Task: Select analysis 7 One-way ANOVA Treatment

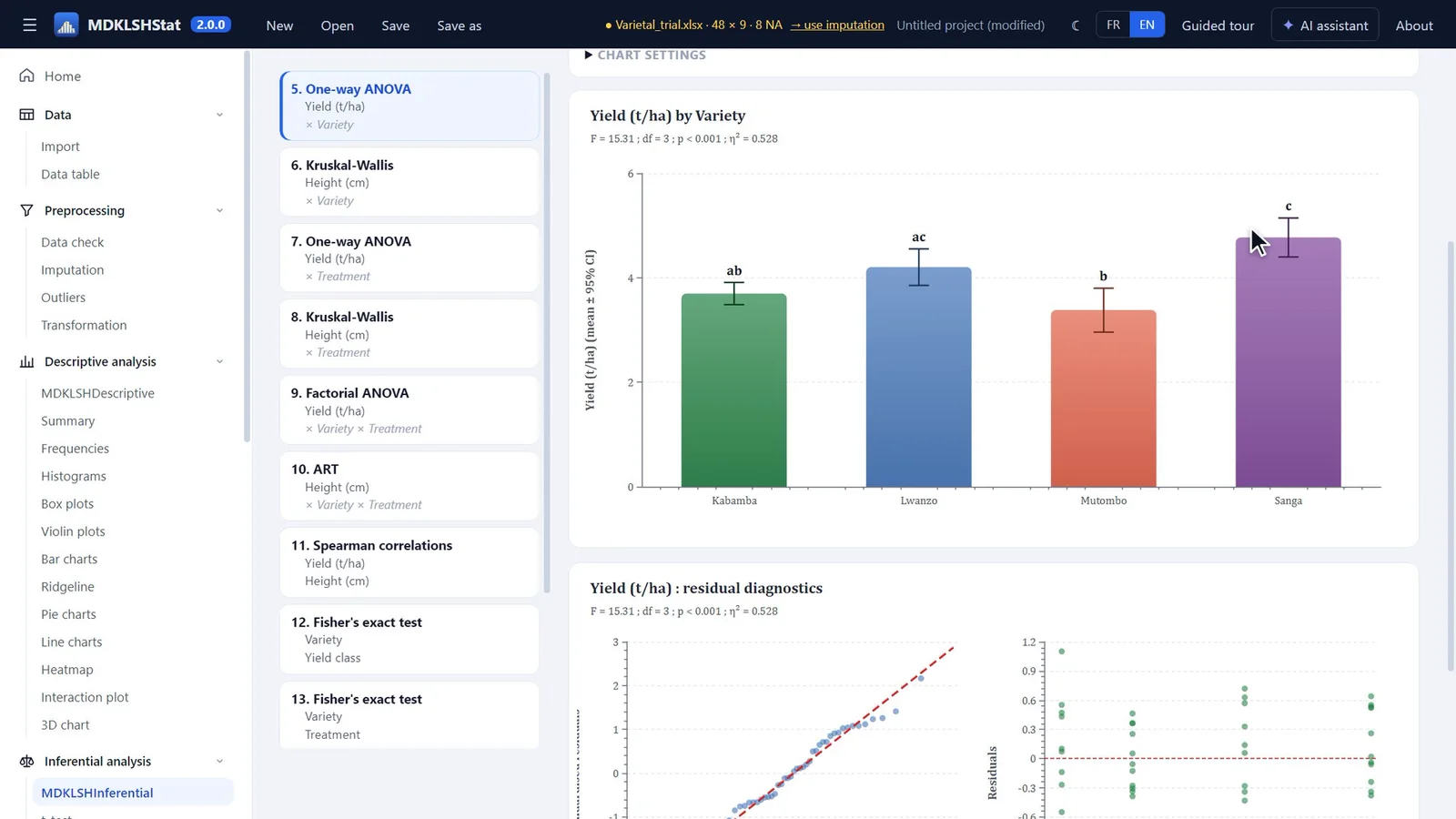Action: [409, 258]
